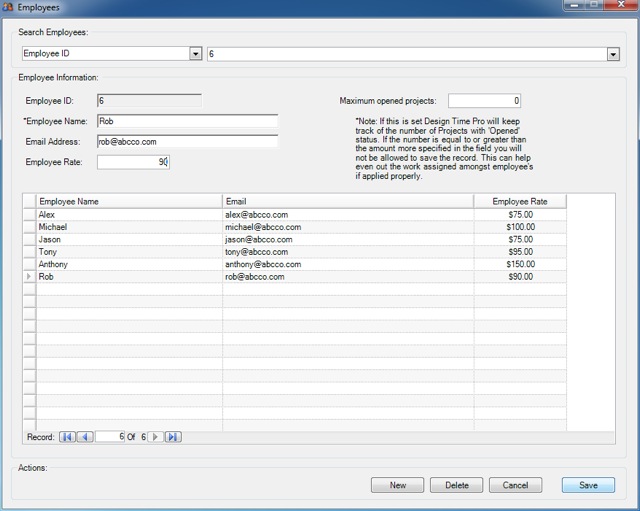The width and height of the screenshot is (640, 511).
Task: Click the New button
Action: pyautogui.click(x=397, y=485)
